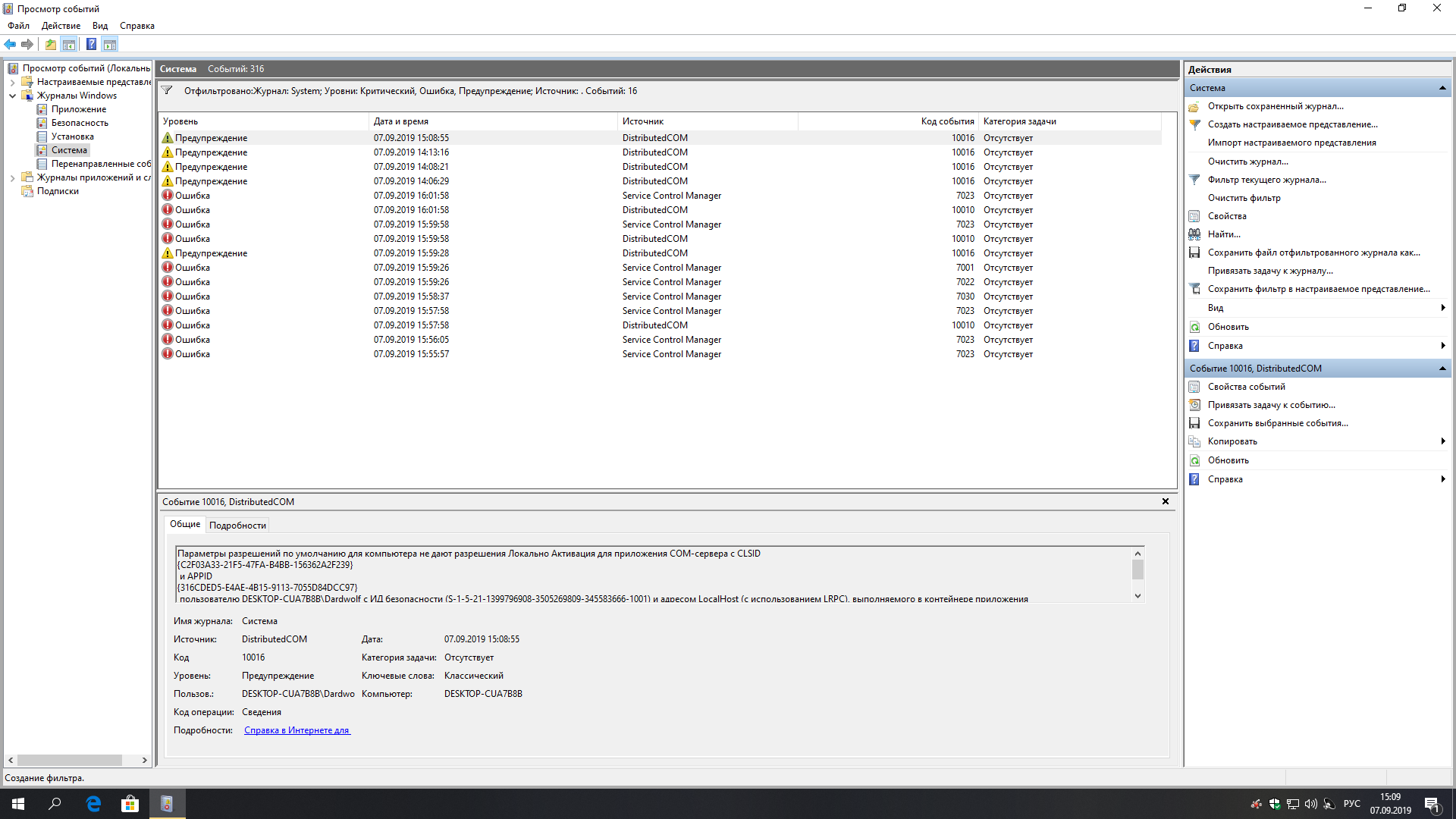This screenshot has width=1456, height=819.
Task: Switch to the Общие tab
Action: point(185,525)
